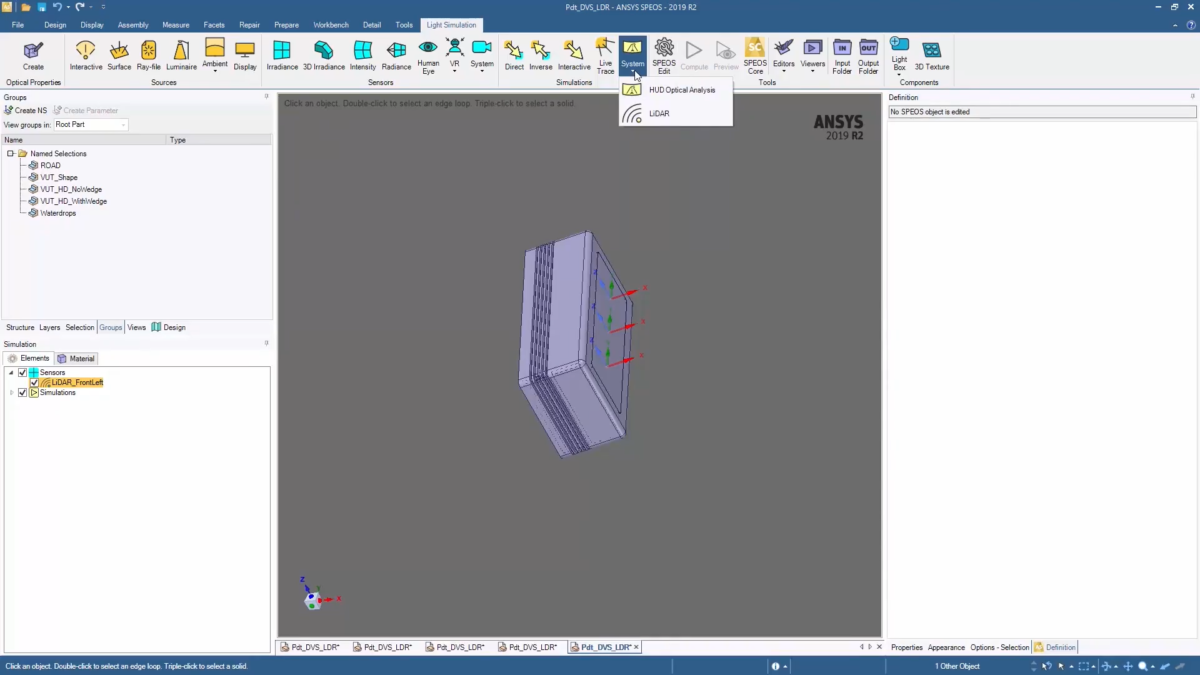1200x675 pixels.
Task: Click the pan arrows icon in status bar
Action: tap(1128, 666)
